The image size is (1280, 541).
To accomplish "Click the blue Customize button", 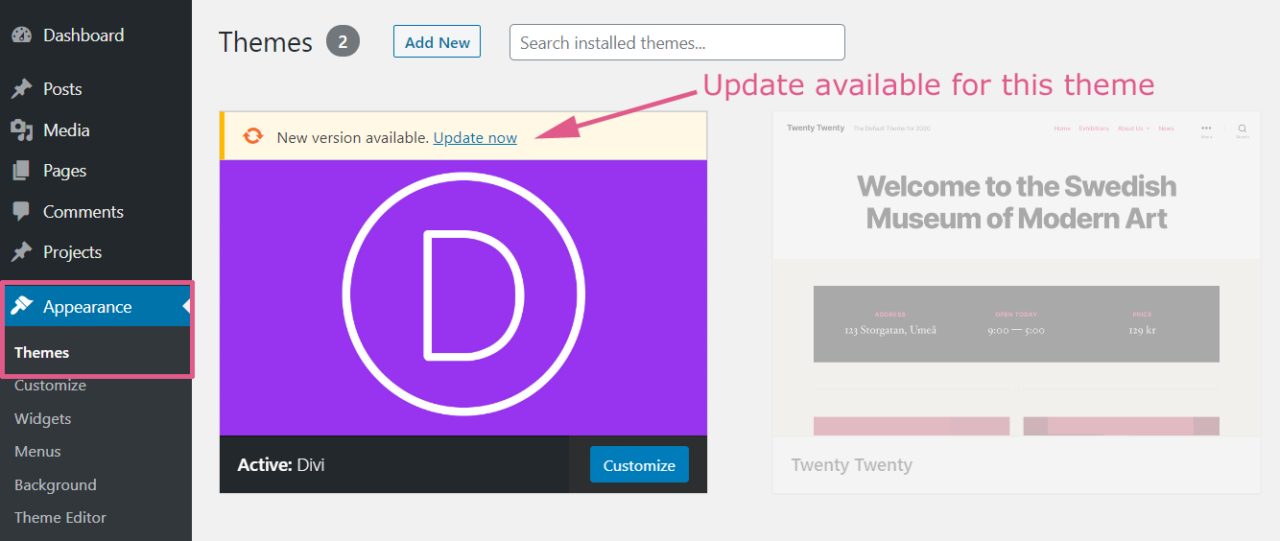I will [x=639, y=465].
